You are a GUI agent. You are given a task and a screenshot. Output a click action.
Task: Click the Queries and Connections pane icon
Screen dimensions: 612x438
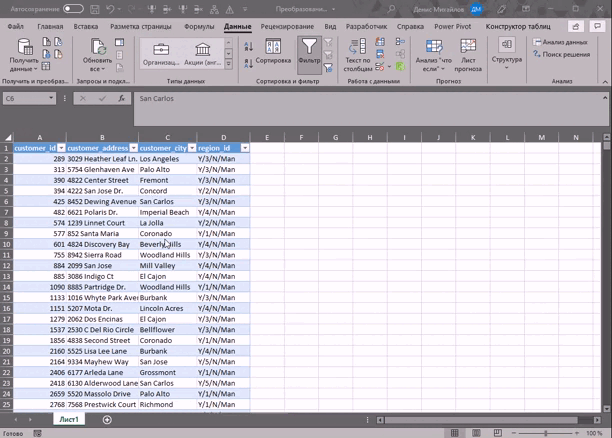(119, 42)
